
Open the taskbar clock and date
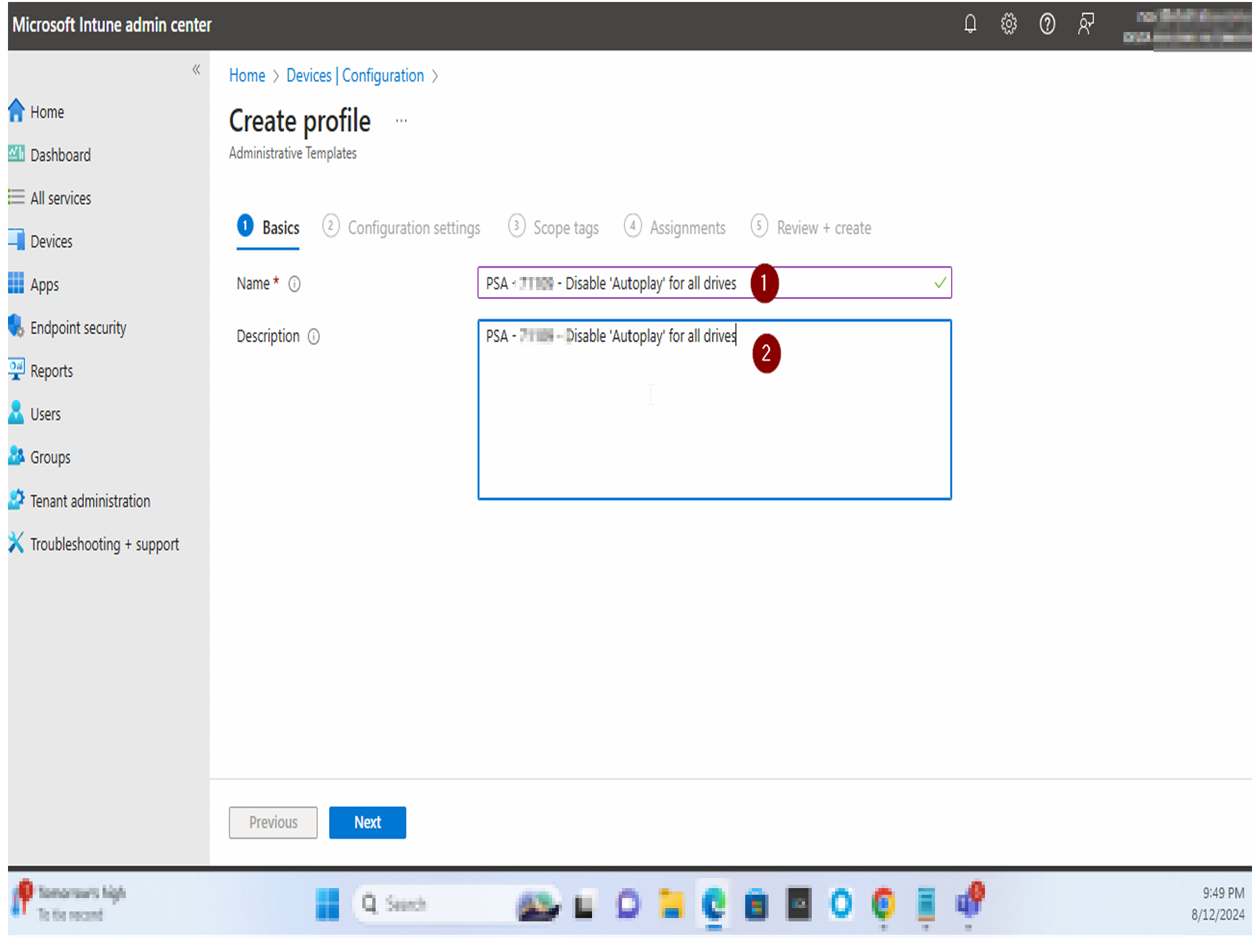[1218, 903]
